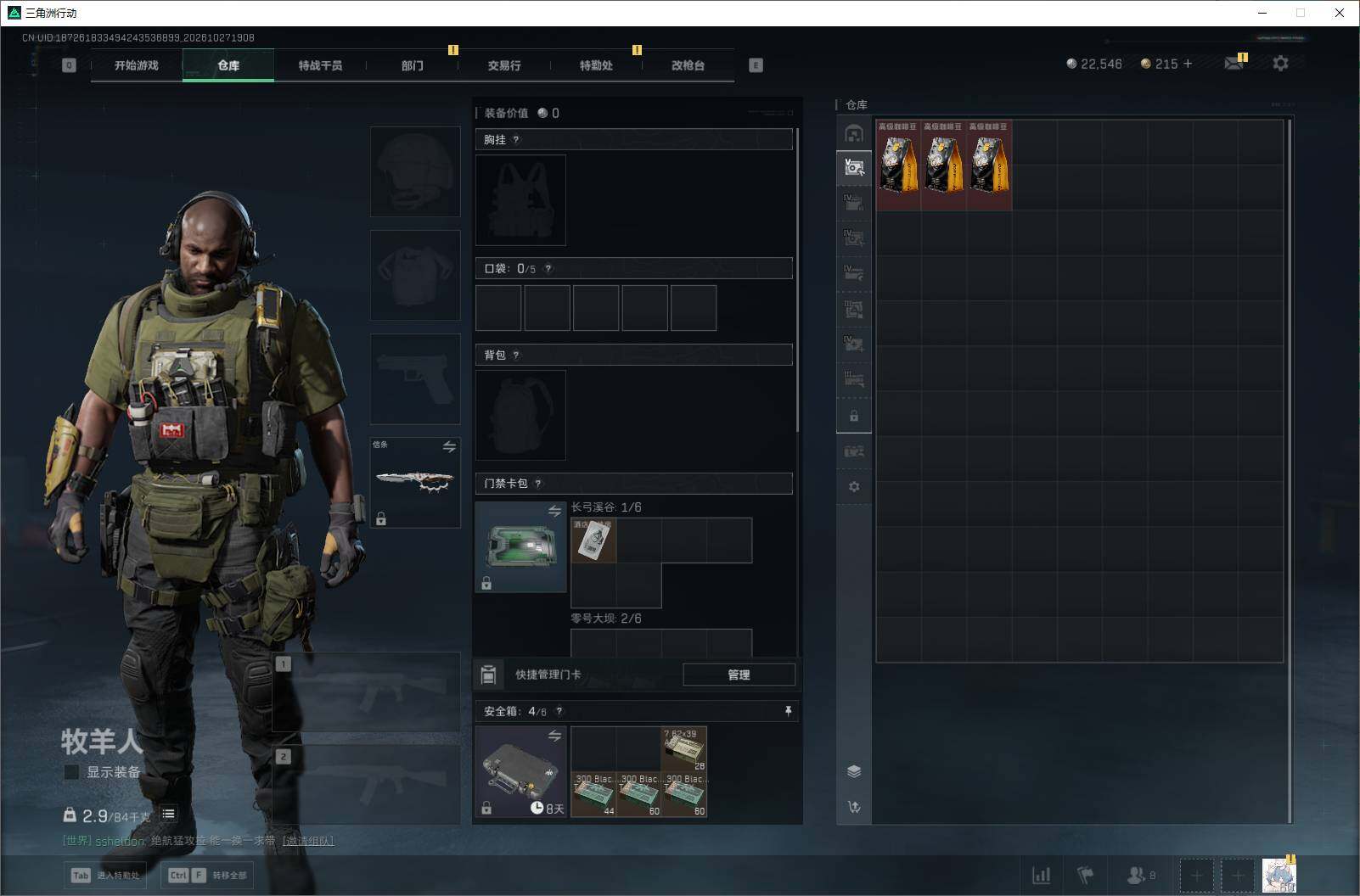1360x896 pixels.
Task: Show help for 门禁卡包 section
Action: pyautogui.click(x=538, y=484)
